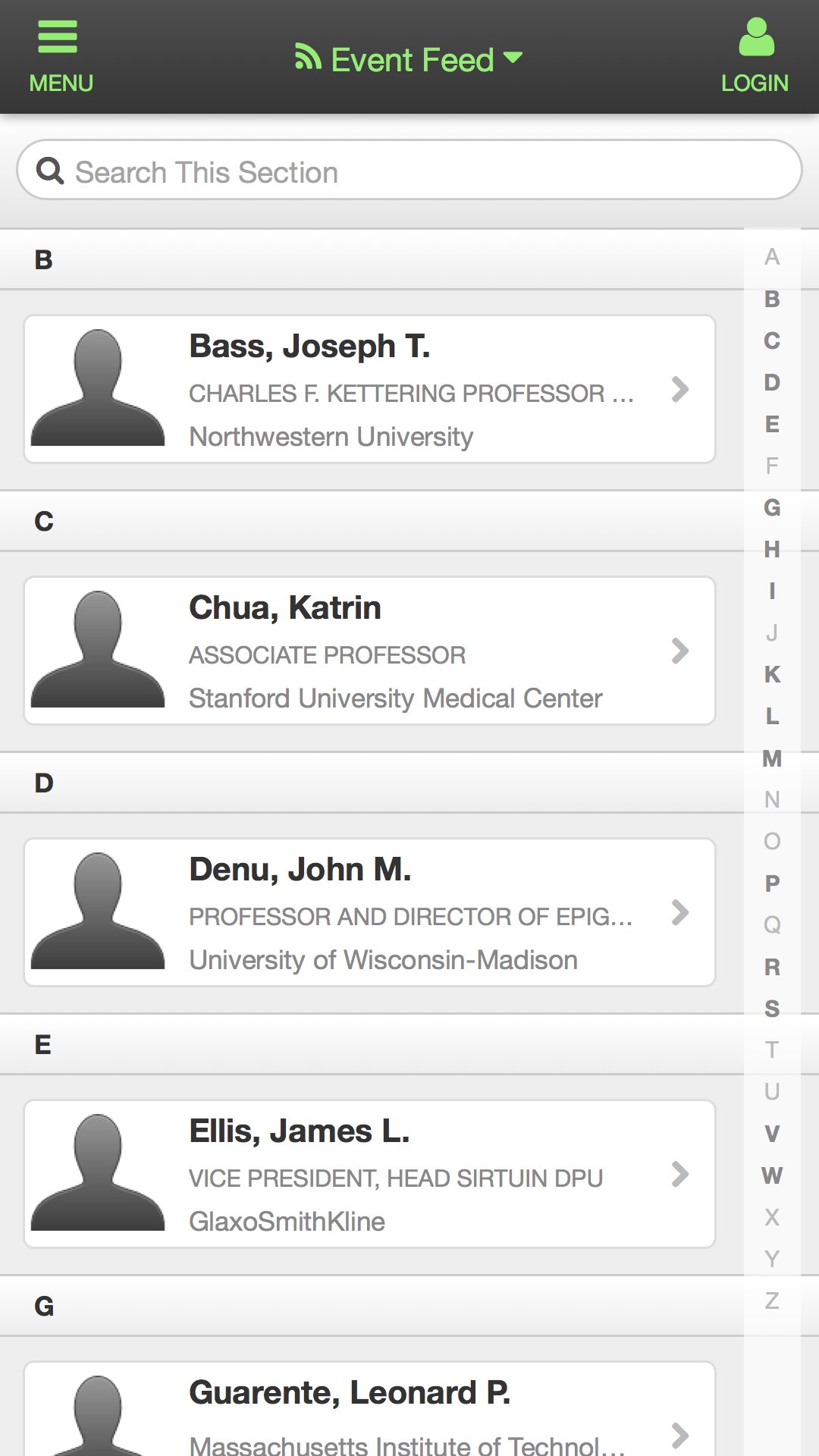Open the hamburger menu icon
The image size is (819, 1456).
[x=58, y=37]
